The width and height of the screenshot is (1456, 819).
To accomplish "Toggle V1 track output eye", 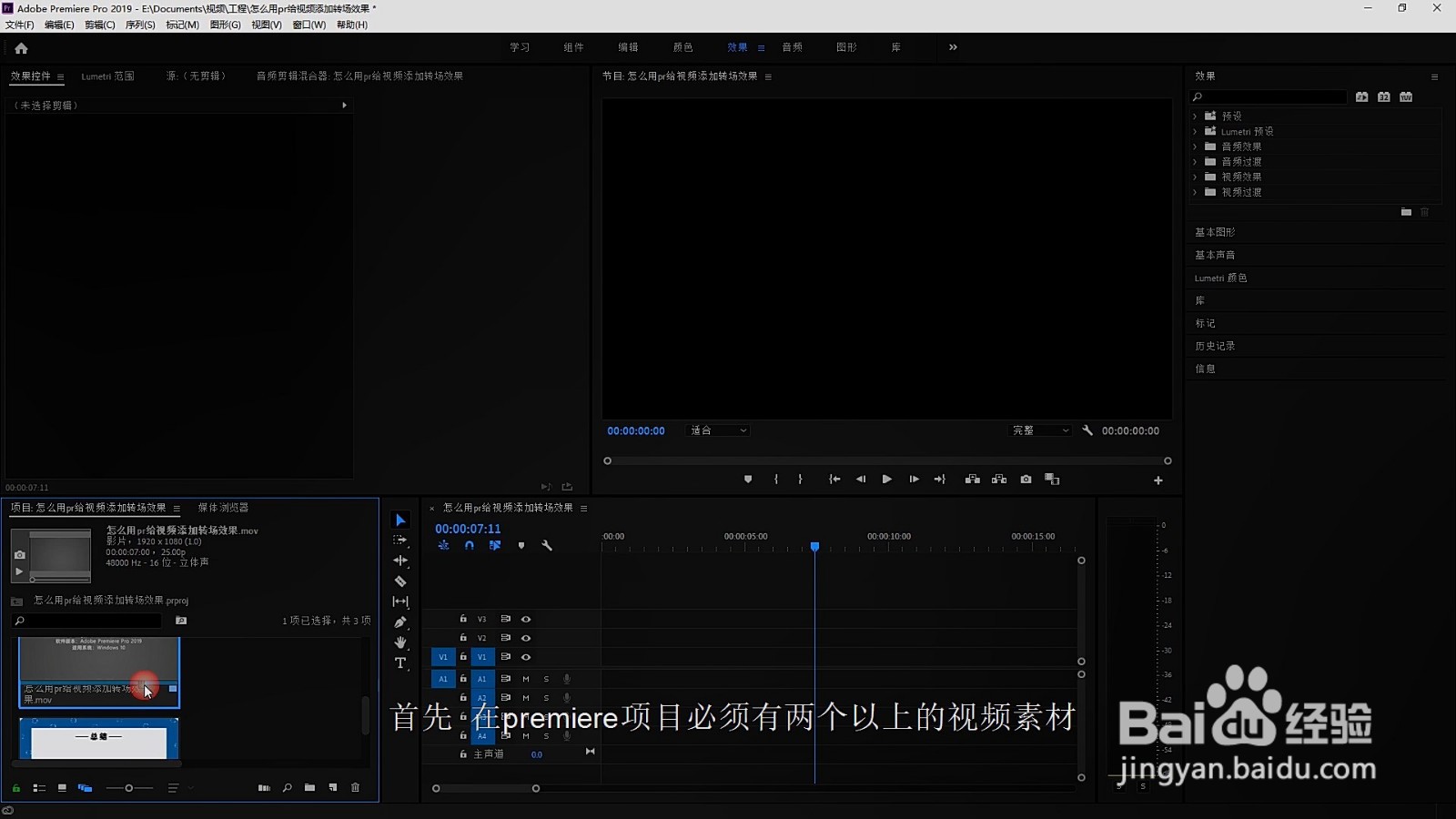I will click(x=526, y=657).
